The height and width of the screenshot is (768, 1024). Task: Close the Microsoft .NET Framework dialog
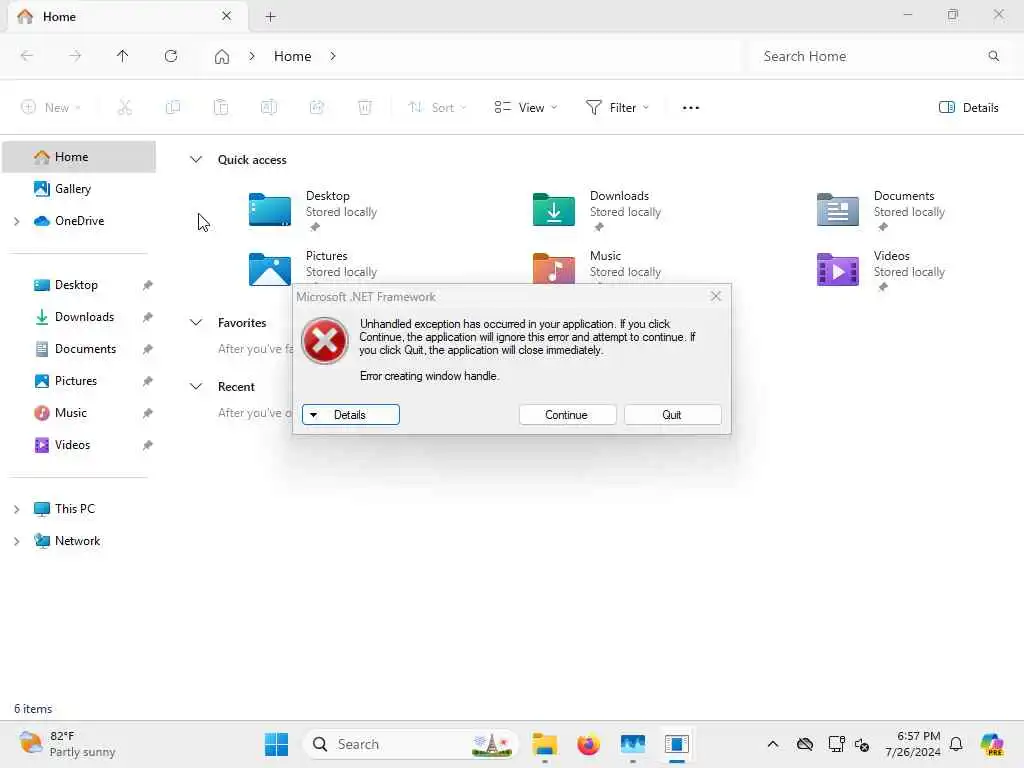tap(716, 296)
